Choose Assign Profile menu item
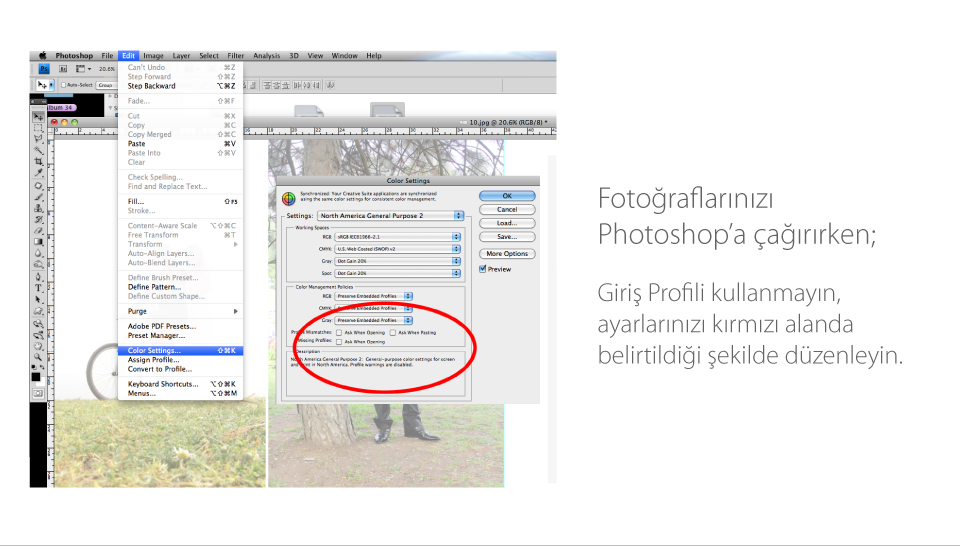960x550 pixels. tap(181, 360)
